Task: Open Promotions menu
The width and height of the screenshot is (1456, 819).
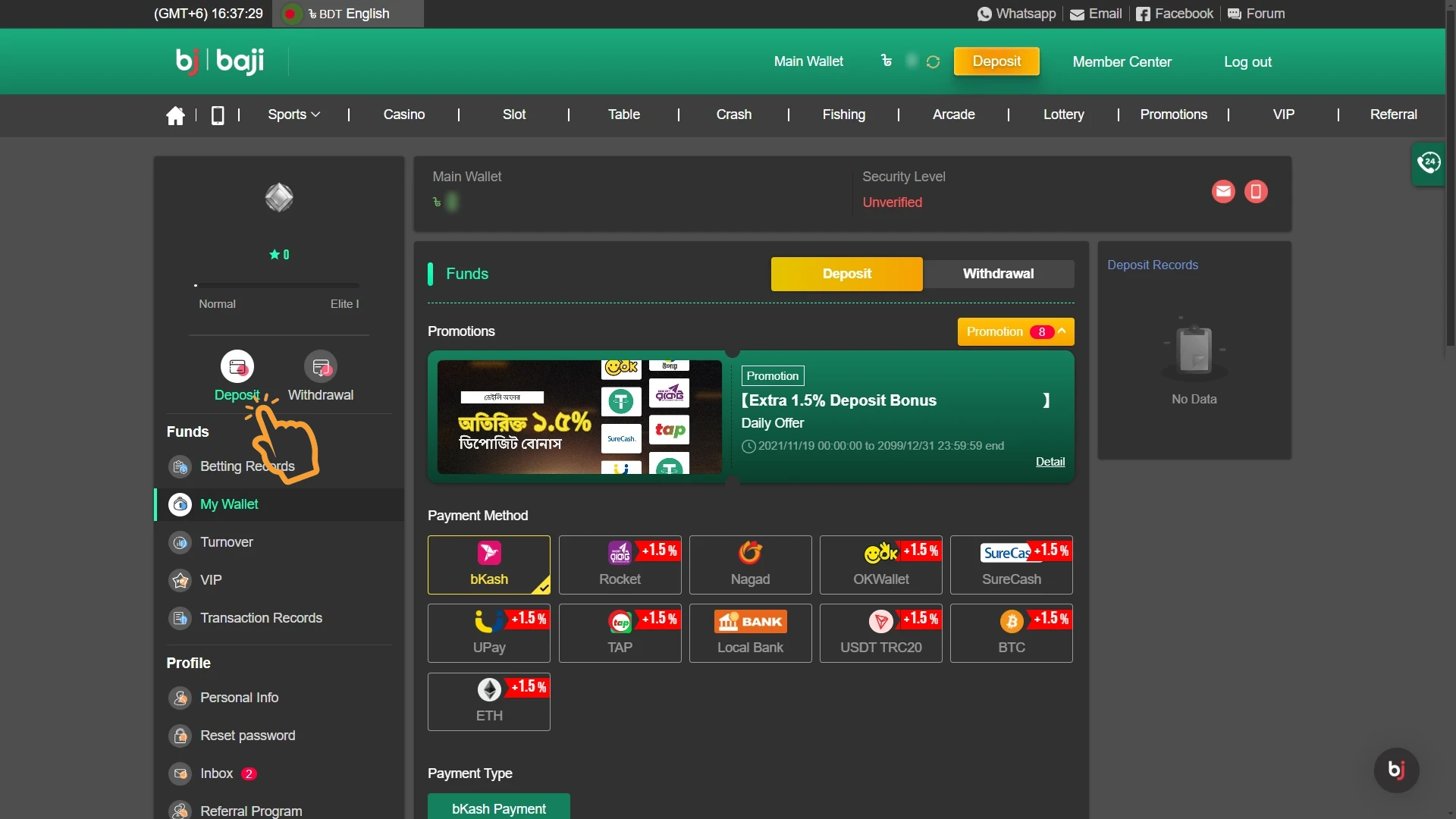Action: click(x=1174, y=115)
